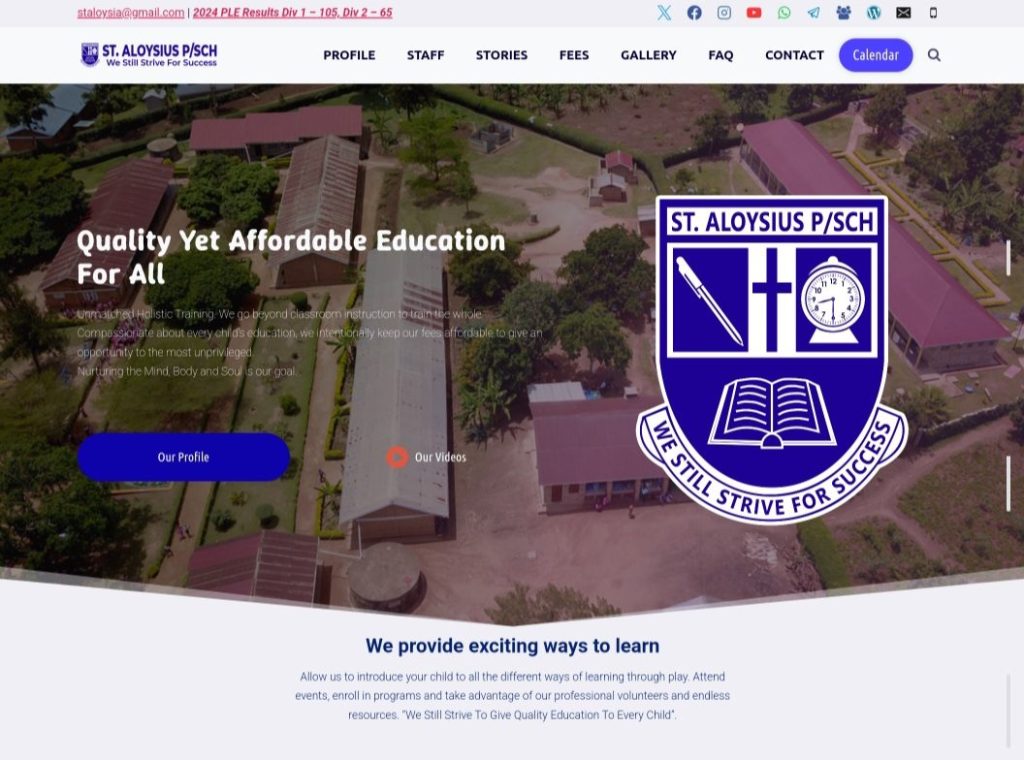Image resolution: width=1024 pixels, height=760 pixels.
Task: Play Our Videos red button
Action: pyautogui.click(x=397, y=457)
